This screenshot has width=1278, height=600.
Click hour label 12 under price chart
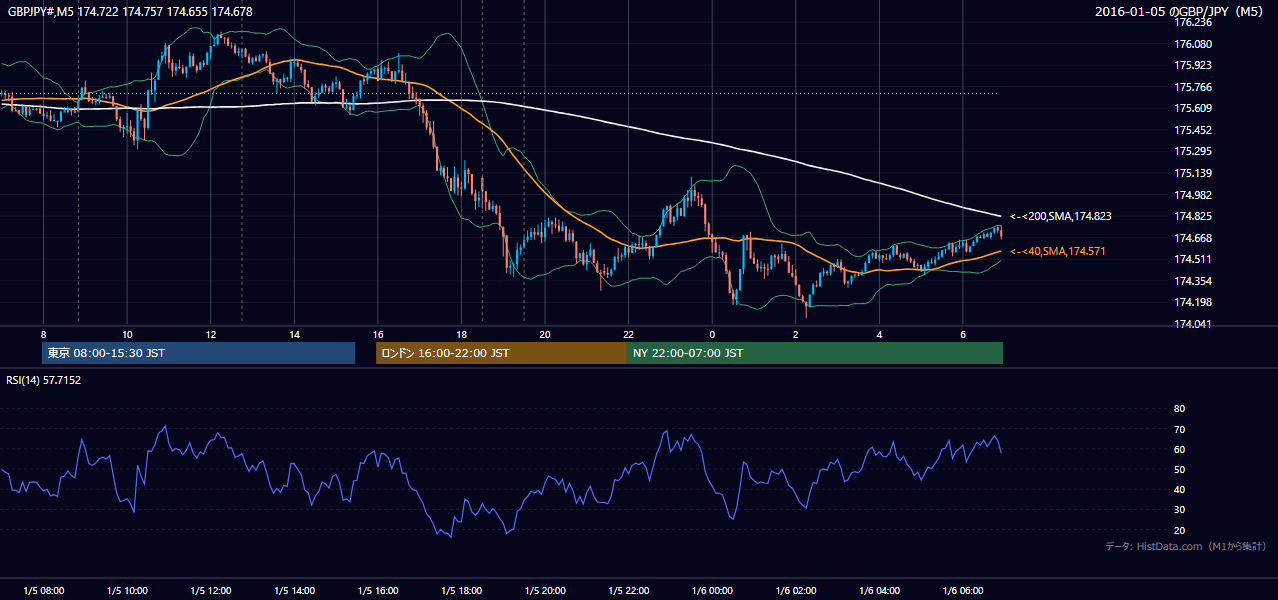[211, 334]
